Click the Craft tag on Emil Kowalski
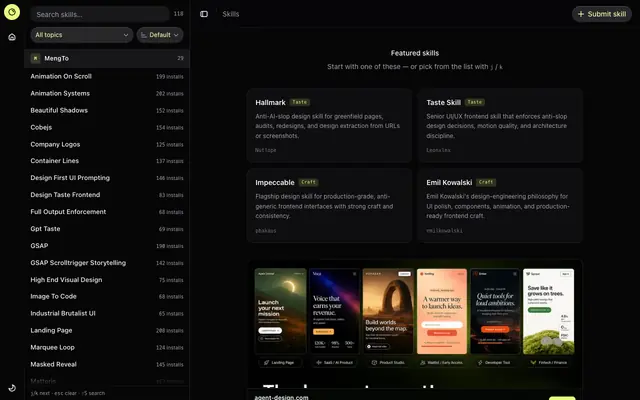This screenshot has width=640, height=400. pyautogui.click(x=486, y=182)
